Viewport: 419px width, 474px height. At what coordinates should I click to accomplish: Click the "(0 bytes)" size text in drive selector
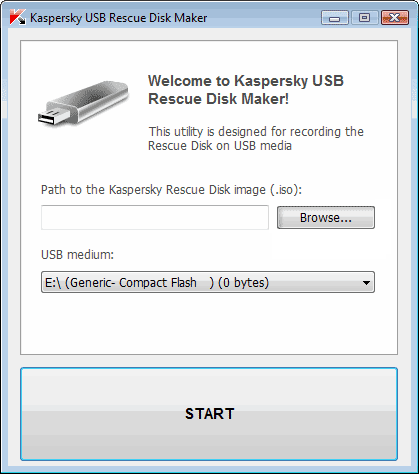pyautogui.click(x=243, y=283)
